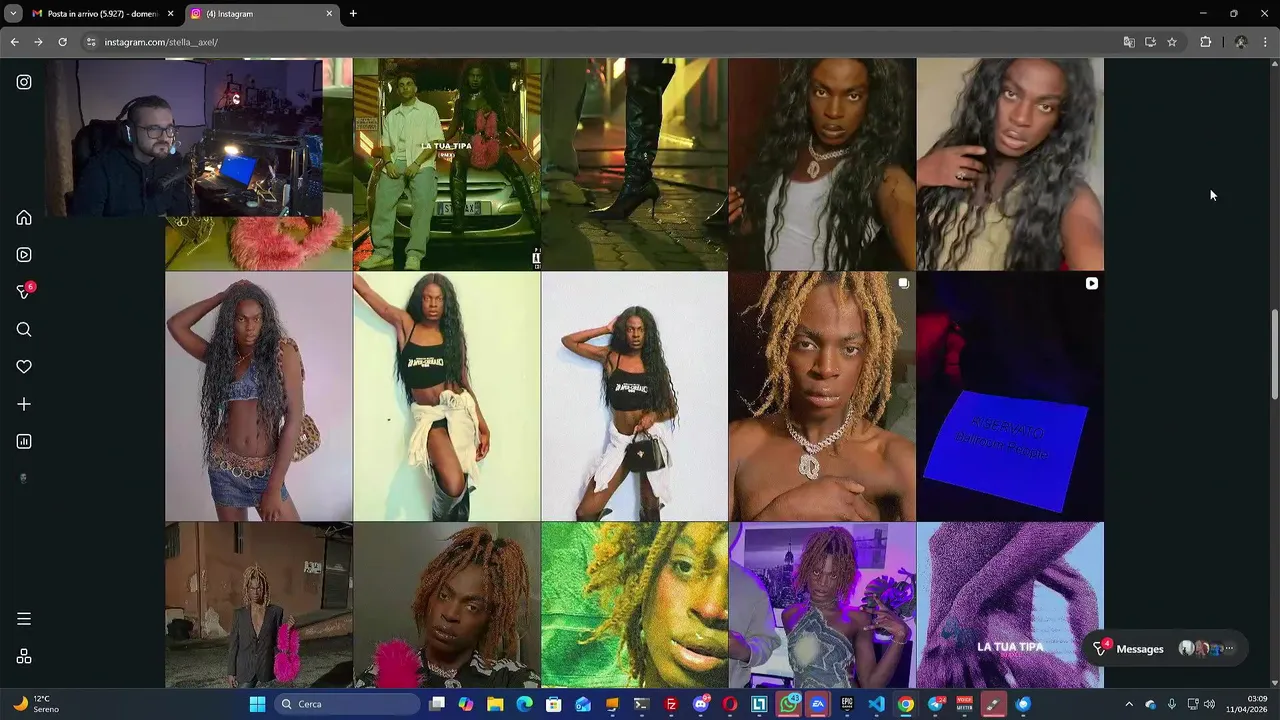
Task: Open Instagram search magnifier icon
Action: [x=24, y=330]
